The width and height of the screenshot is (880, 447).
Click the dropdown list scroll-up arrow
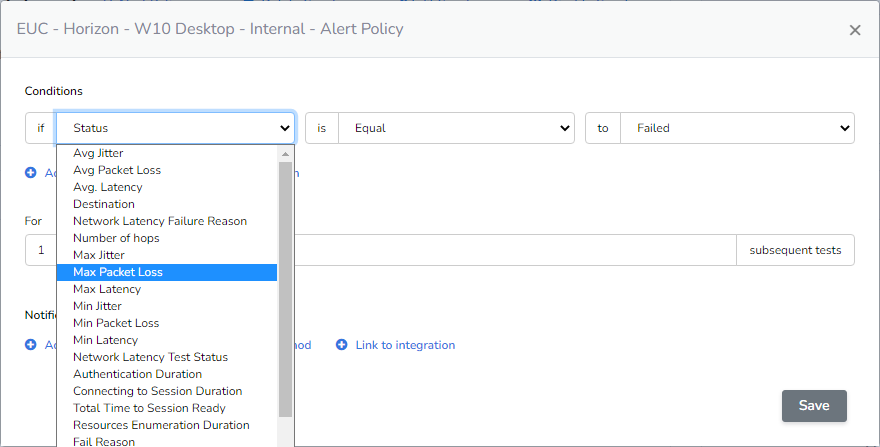pyautogui.click(x=285, y=153)
